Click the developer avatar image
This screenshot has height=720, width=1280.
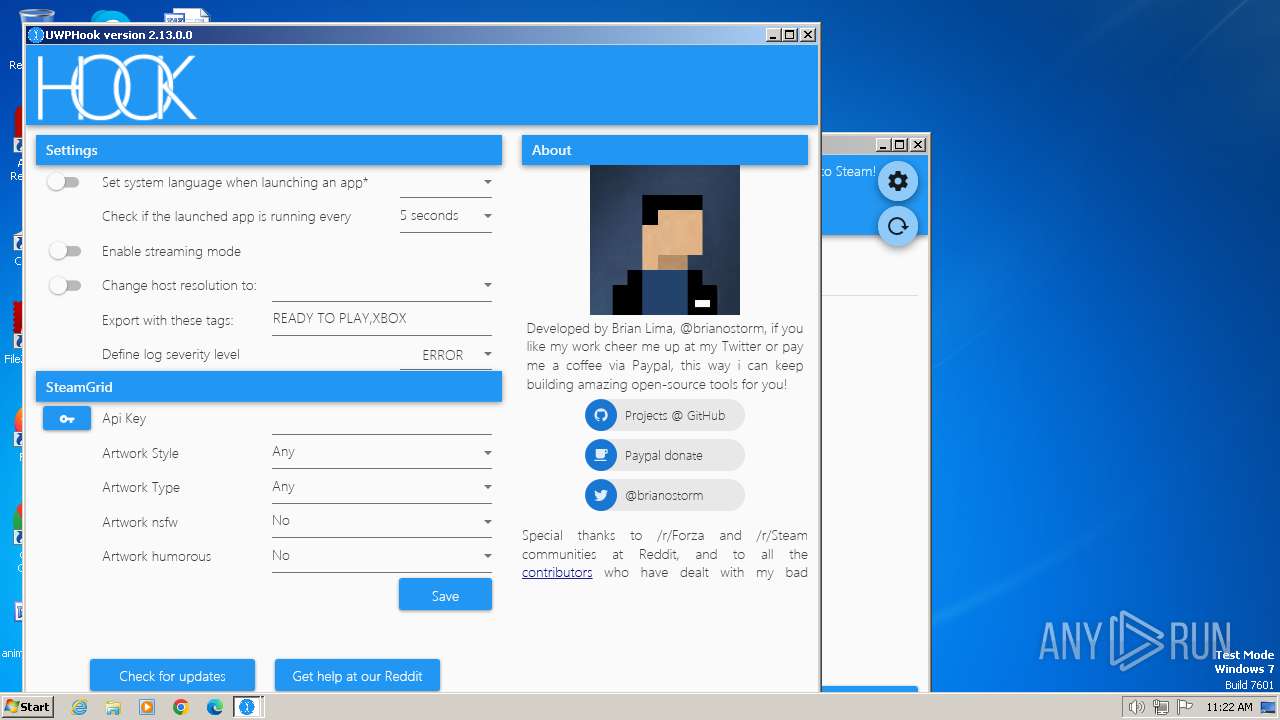coord(665,240)
